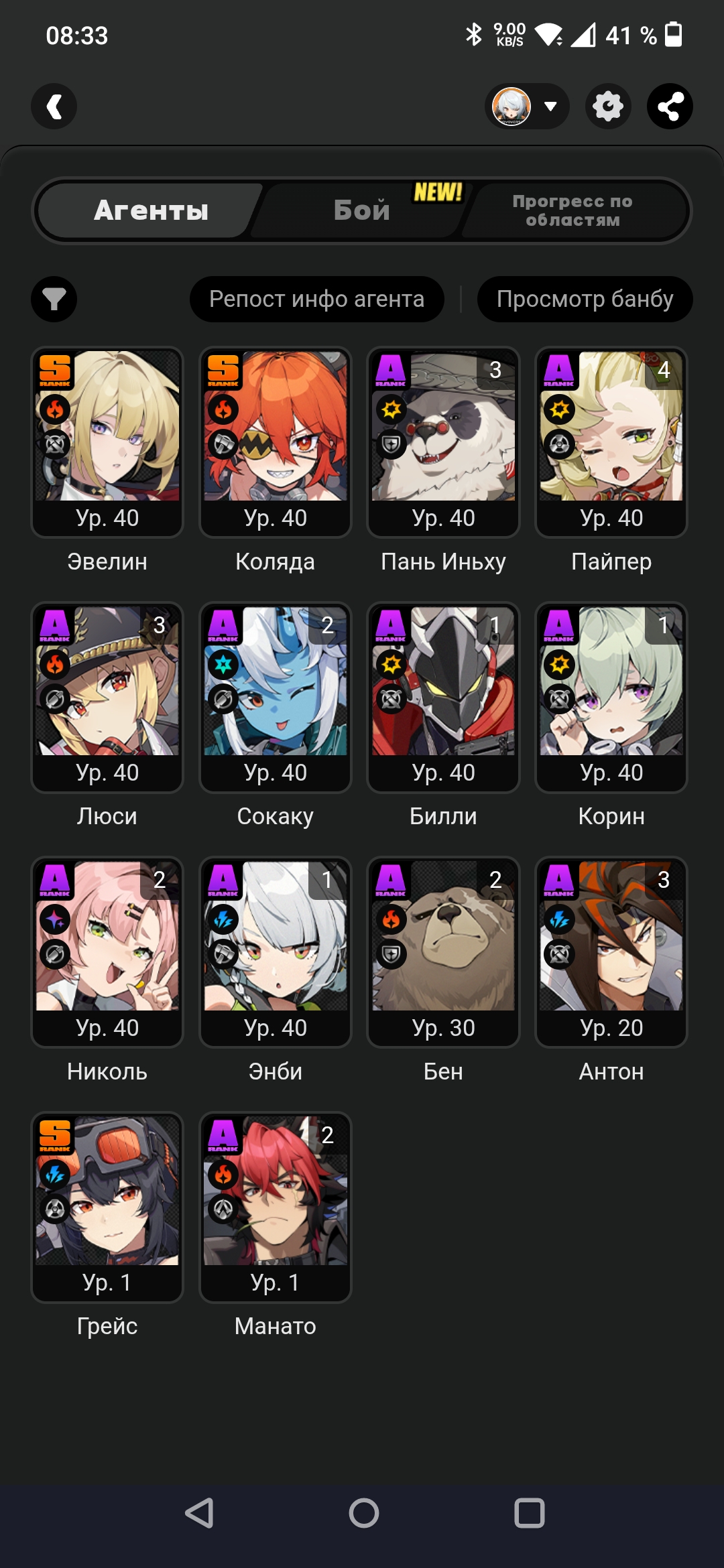The image size is (724, 1568).
Task: Tap Android recent apps square
Action: [529, 1512]
